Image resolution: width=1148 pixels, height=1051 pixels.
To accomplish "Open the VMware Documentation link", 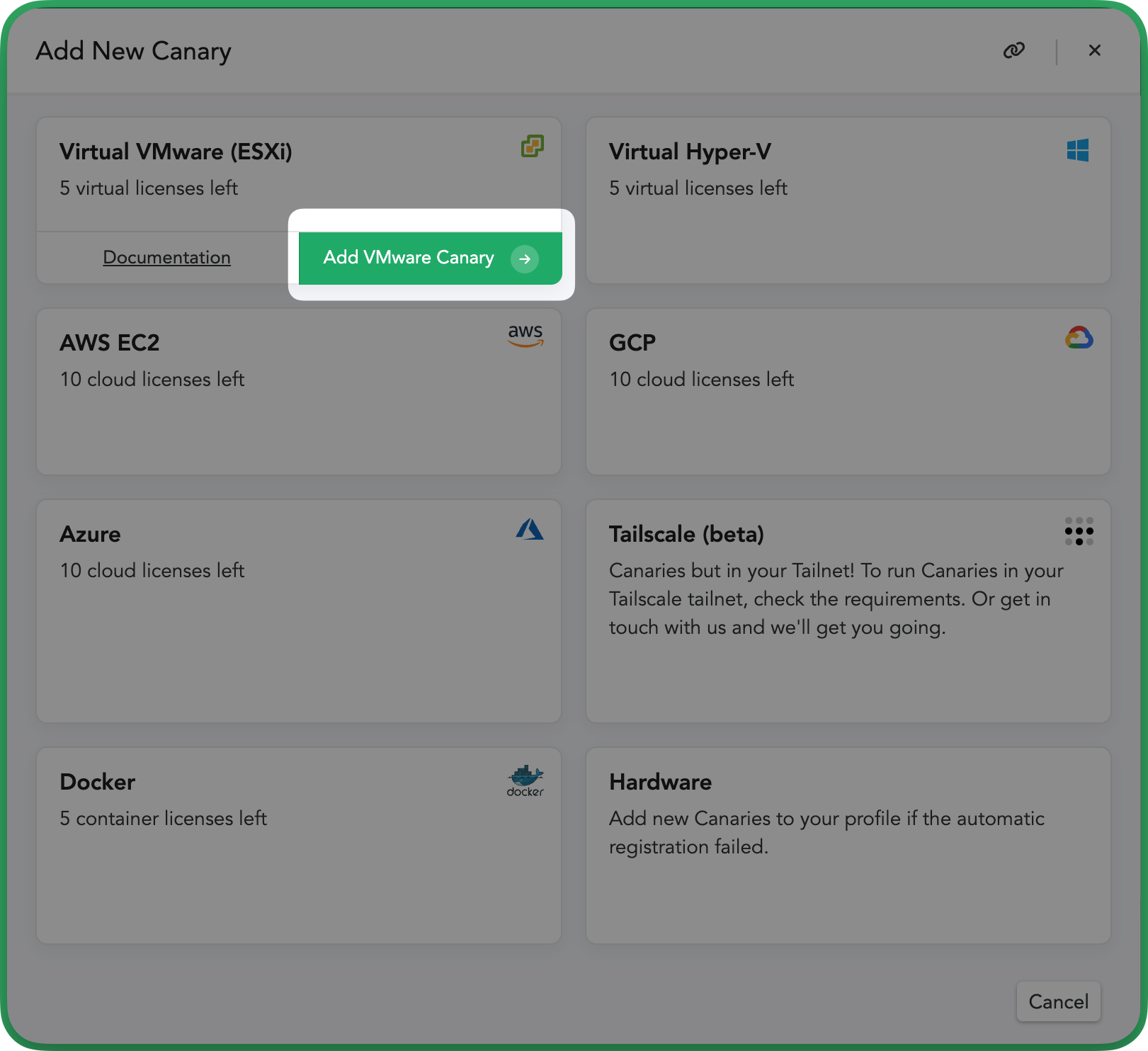I will tap(167, 257).
